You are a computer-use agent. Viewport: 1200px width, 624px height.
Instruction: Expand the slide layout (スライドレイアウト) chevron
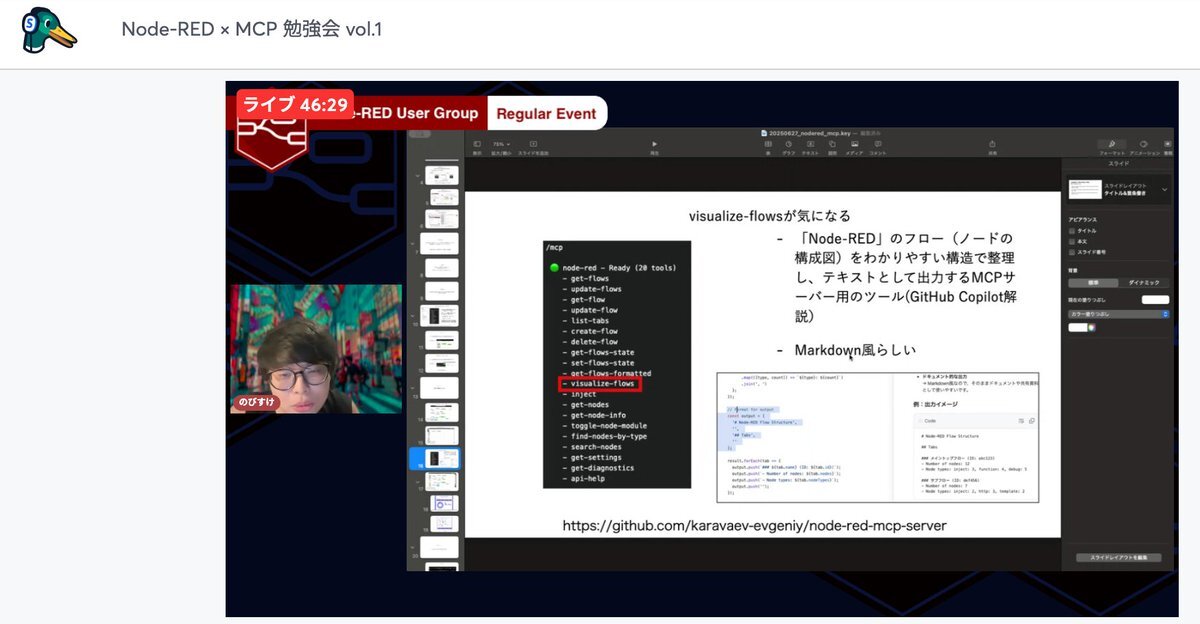click(x=1164, y=189)
